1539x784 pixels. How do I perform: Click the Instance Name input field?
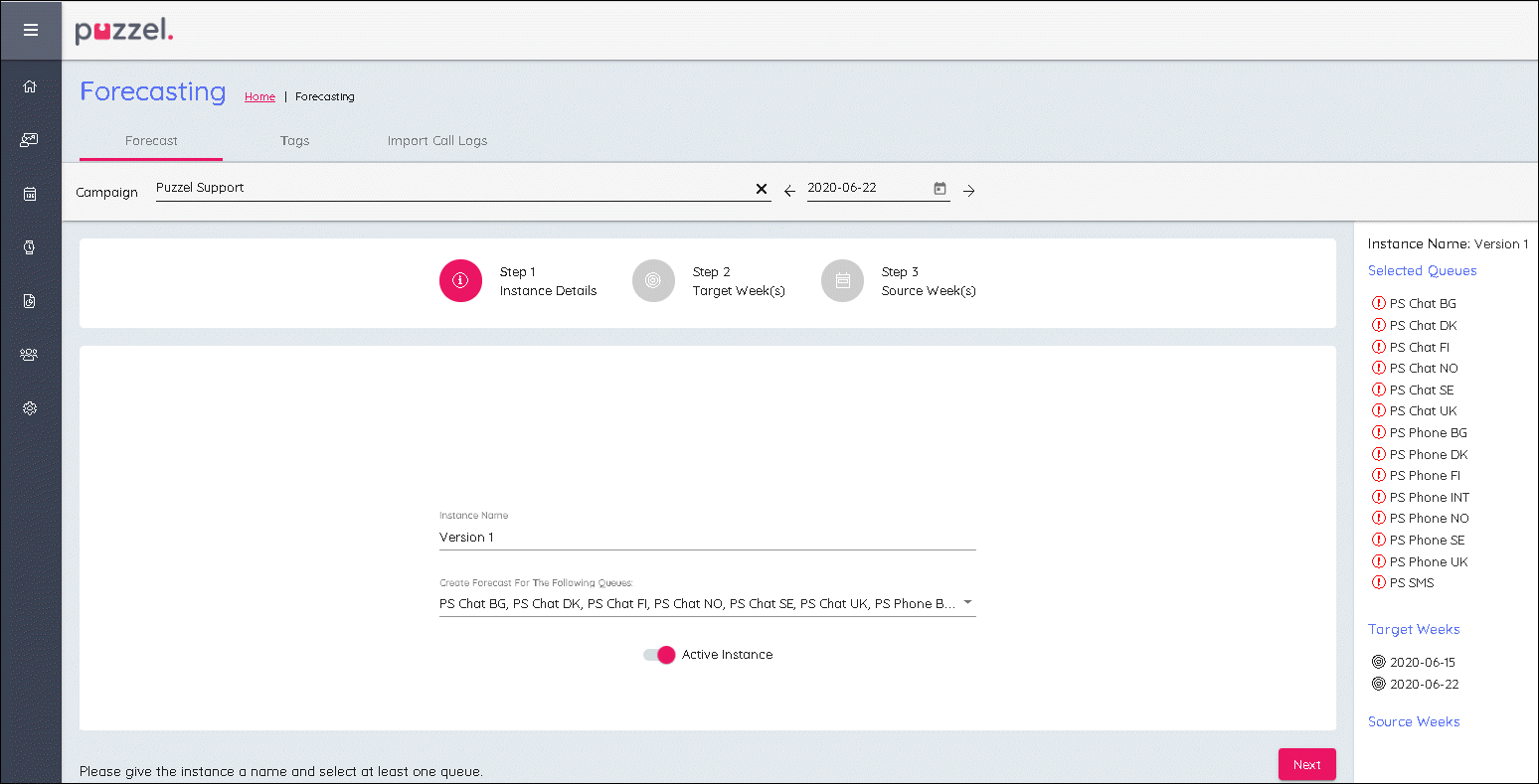(706, 538)
